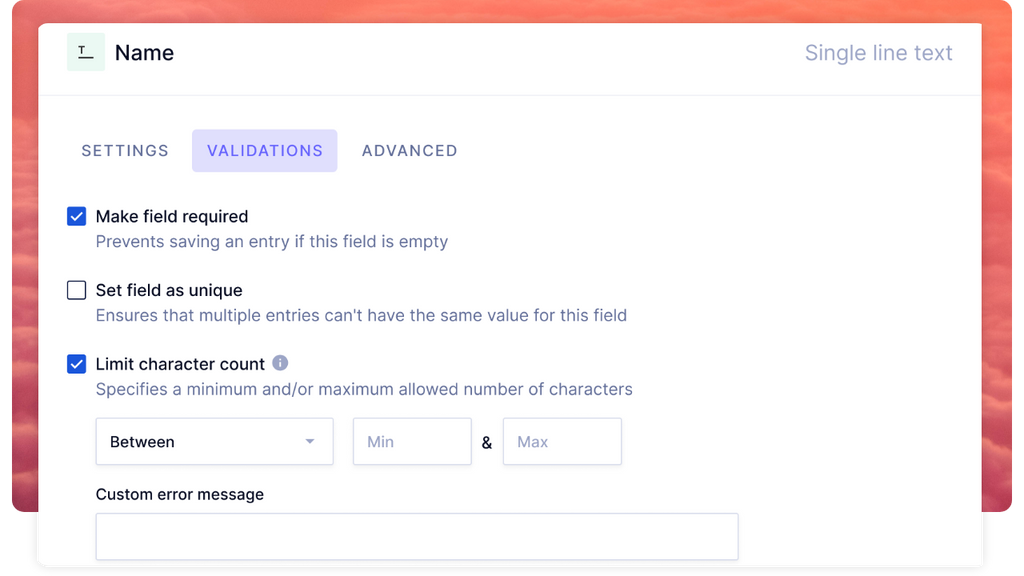
Task: Click the caret arrow in the Between selector
Action: (x=310, y=441)
